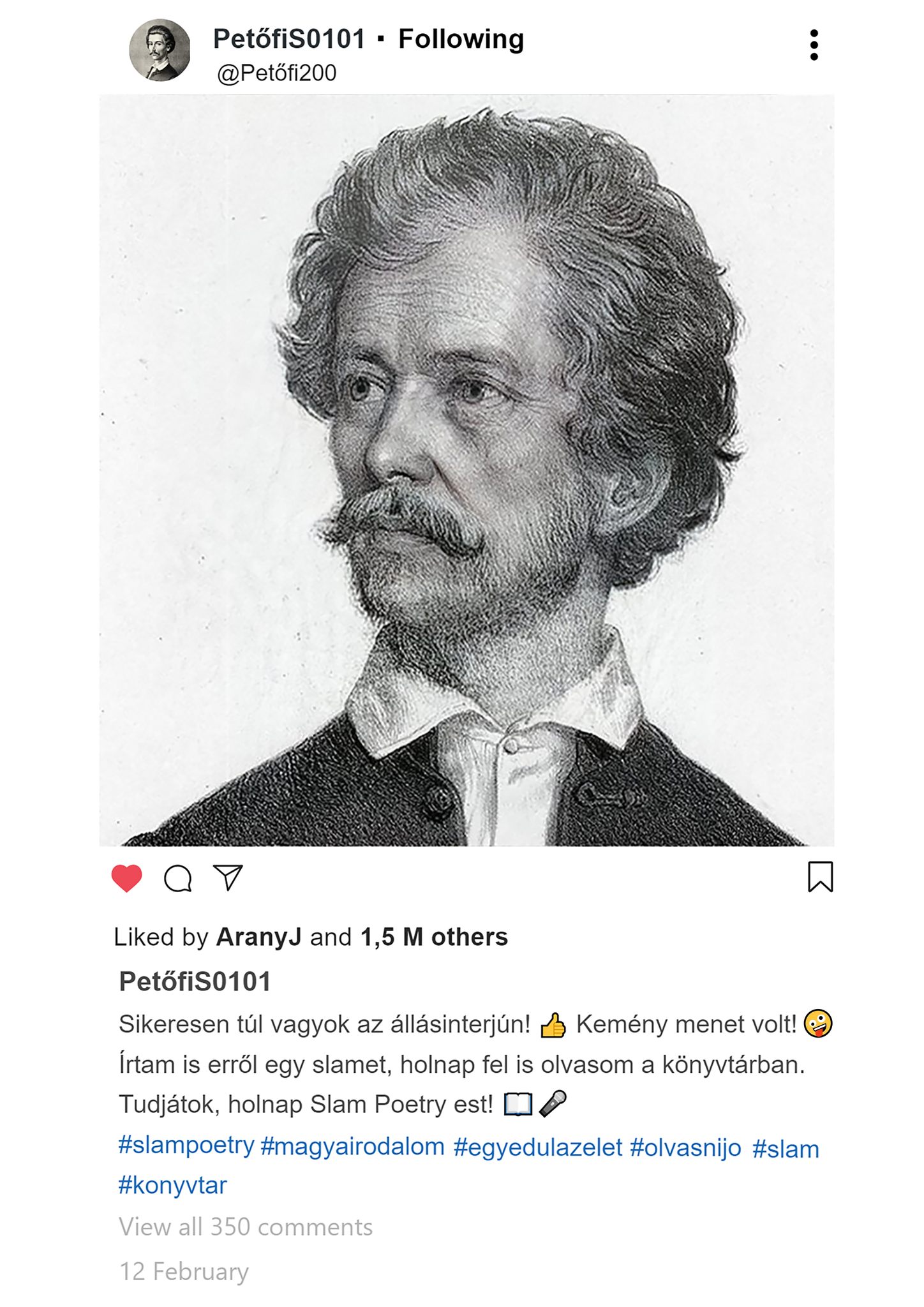Open comments with the speech bubble icon
The height and width of the screenshot is (1307, 924).
(178, 878)
